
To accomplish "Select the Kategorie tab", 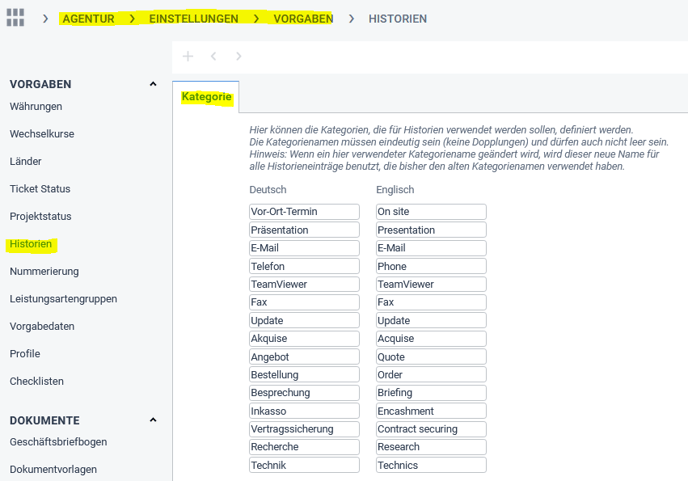I will 206,97.
